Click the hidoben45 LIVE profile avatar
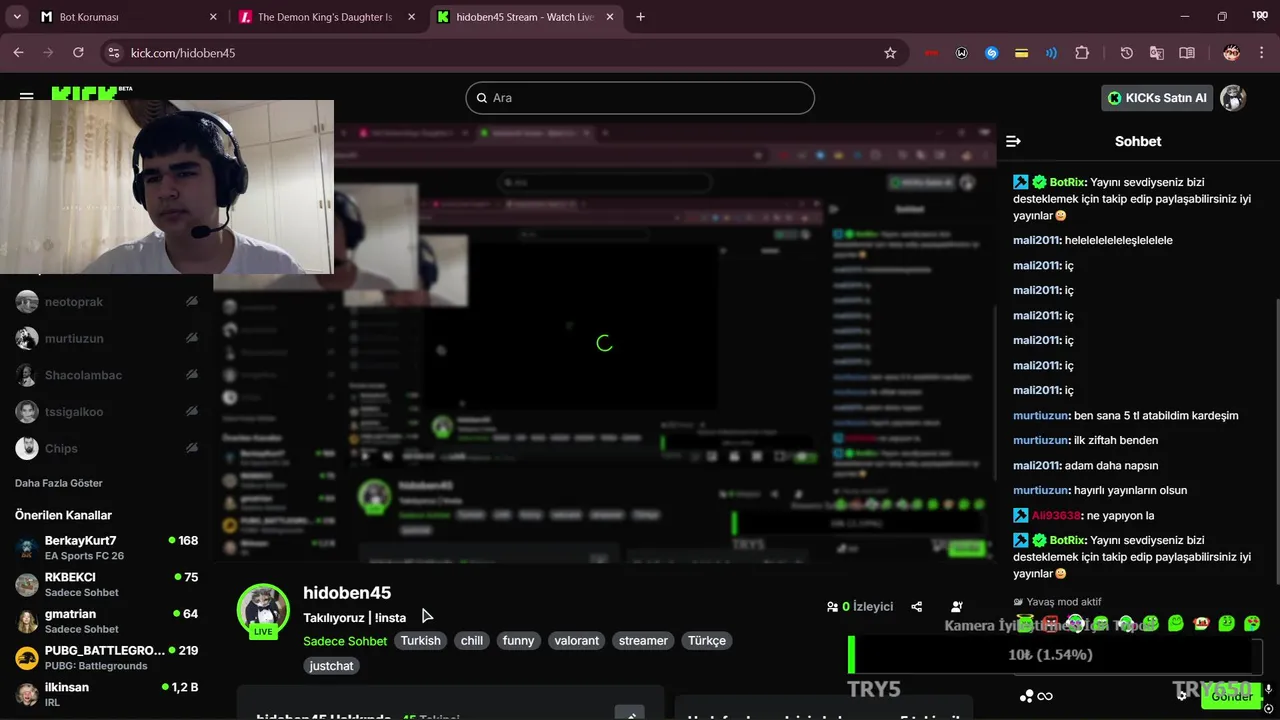This screenshot has width=1280, height=720. coord(263,610)
